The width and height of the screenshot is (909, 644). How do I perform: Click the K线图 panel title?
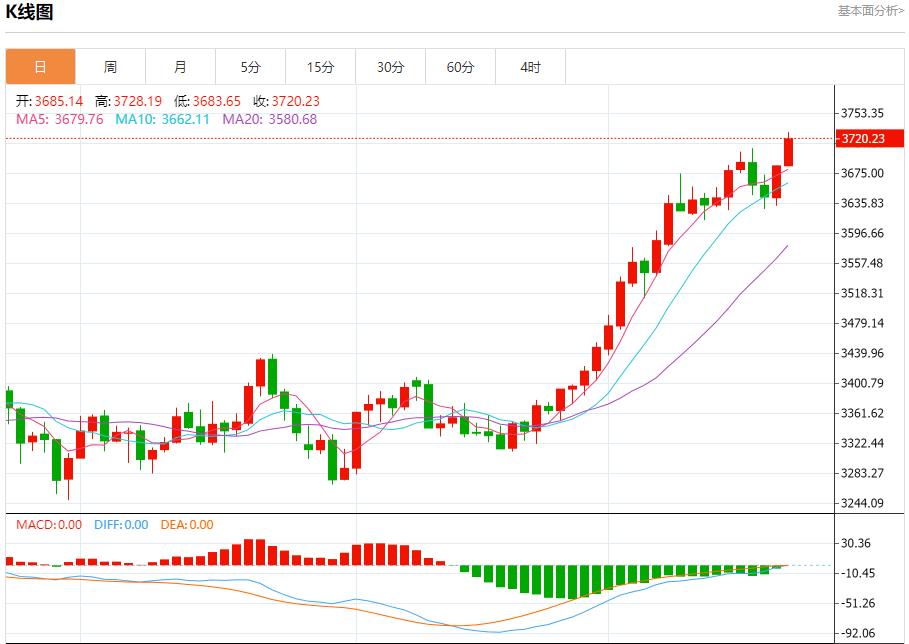(x=30, y=12)
